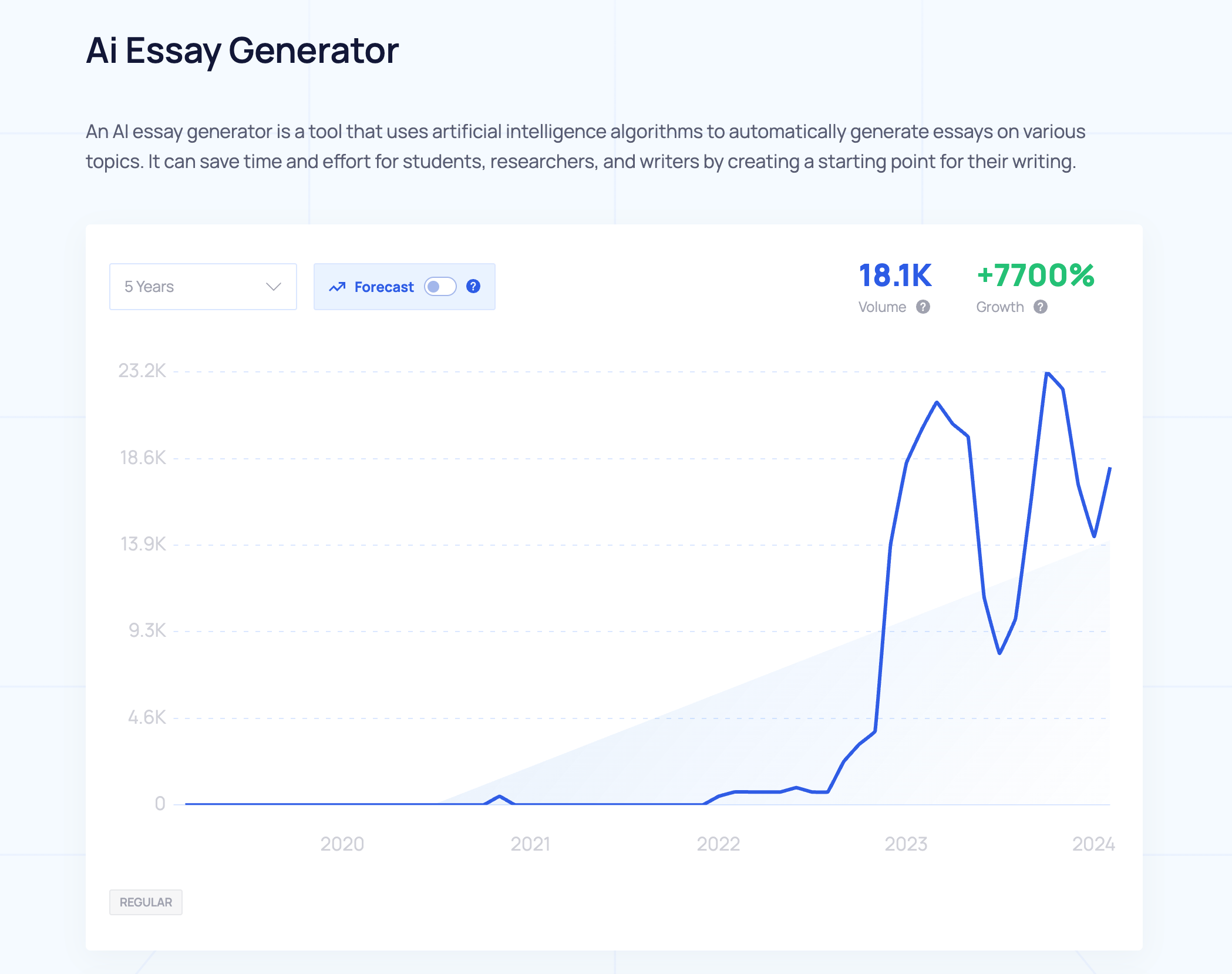The image size is (1232, 974).
Task: Click the Forecast trending arrow icon
Action: click(337, 287)
